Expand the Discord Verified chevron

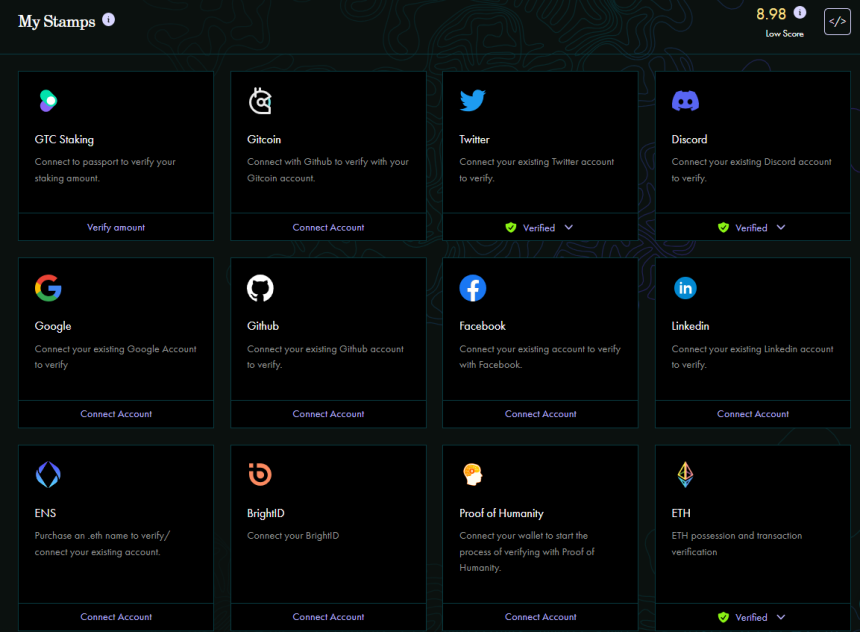point(781,227)
